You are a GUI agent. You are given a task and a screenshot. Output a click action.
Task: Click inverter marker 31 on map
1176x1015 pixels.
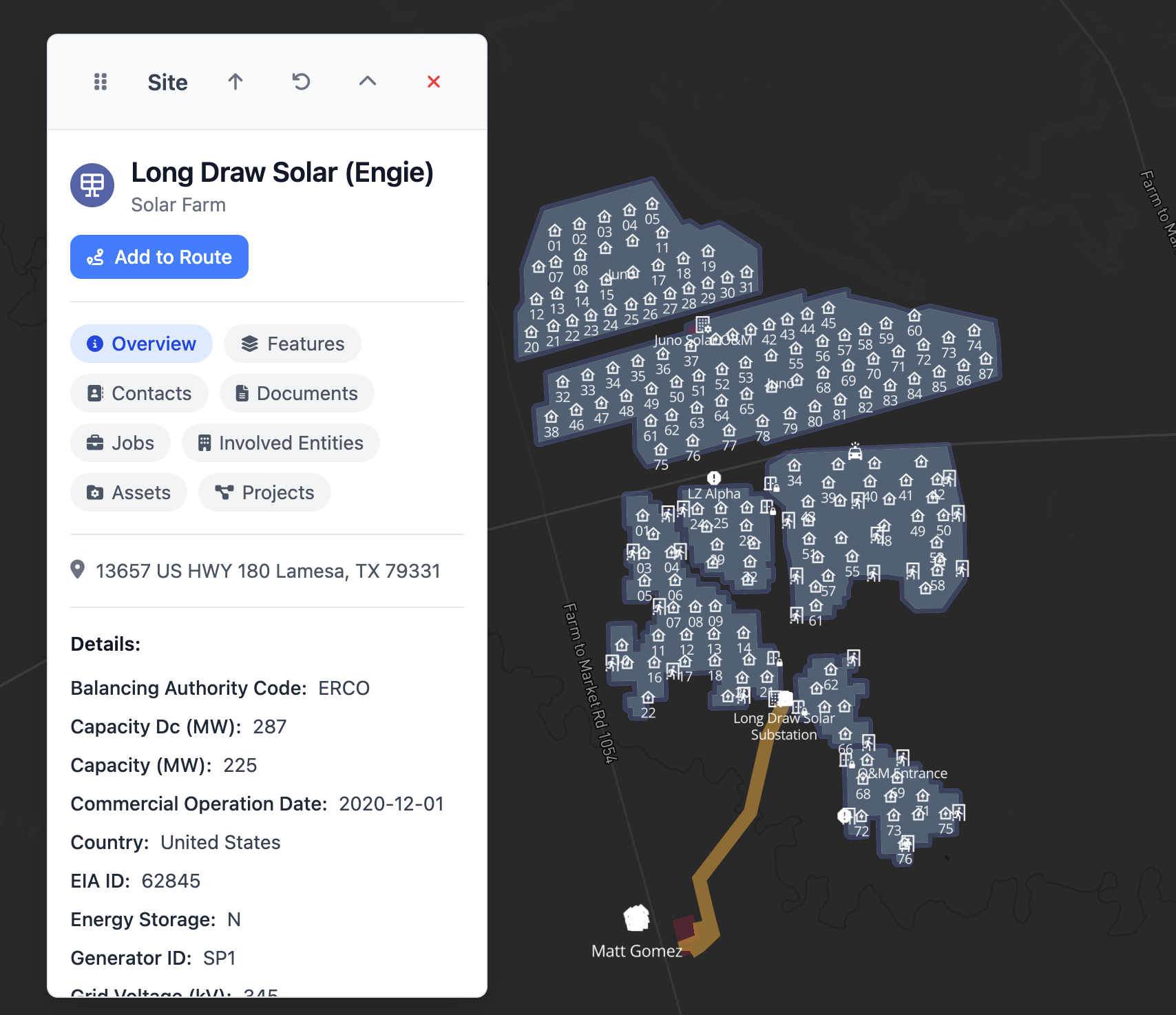coord(746,273)
